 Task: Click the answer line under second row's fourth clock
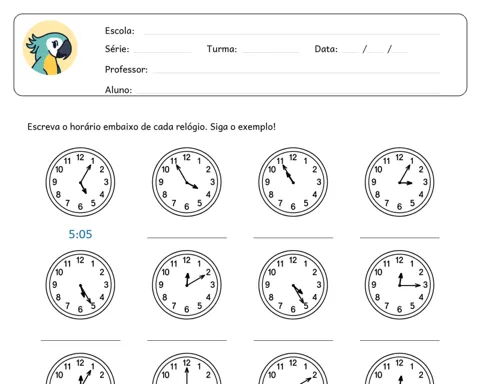pos(399,340)
